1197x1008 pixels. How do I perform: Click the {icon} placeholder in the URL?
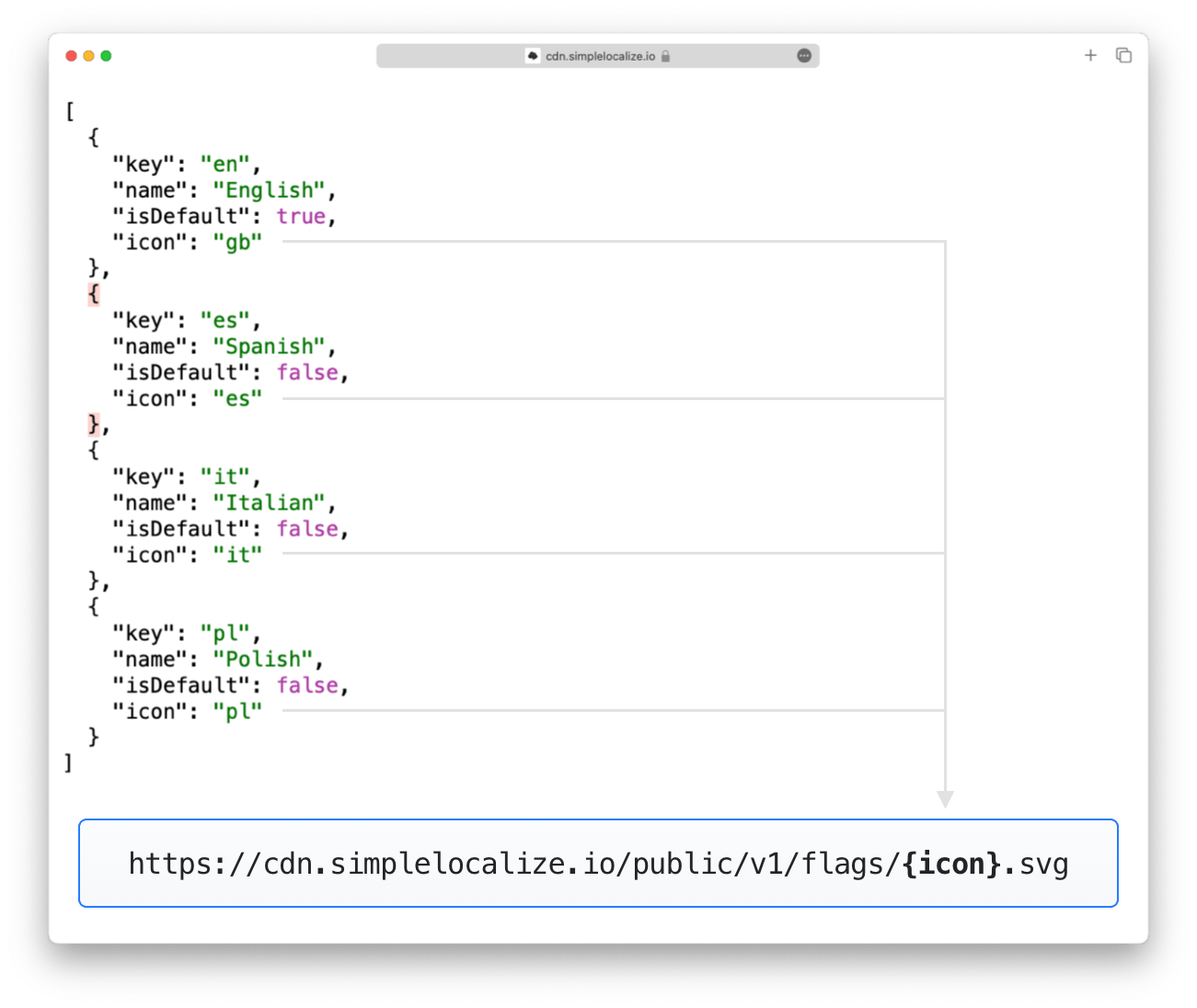pos(951,865)
